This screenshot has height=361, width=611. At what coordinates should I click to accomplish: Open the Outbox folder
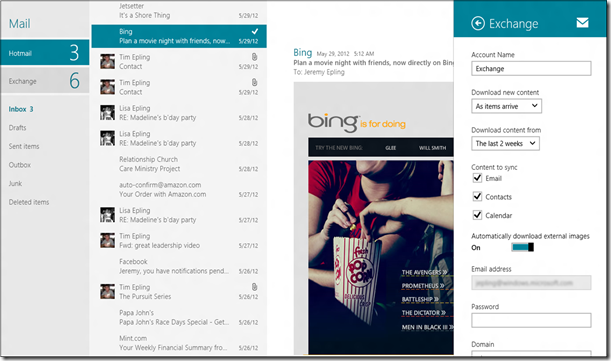[19, 165]
